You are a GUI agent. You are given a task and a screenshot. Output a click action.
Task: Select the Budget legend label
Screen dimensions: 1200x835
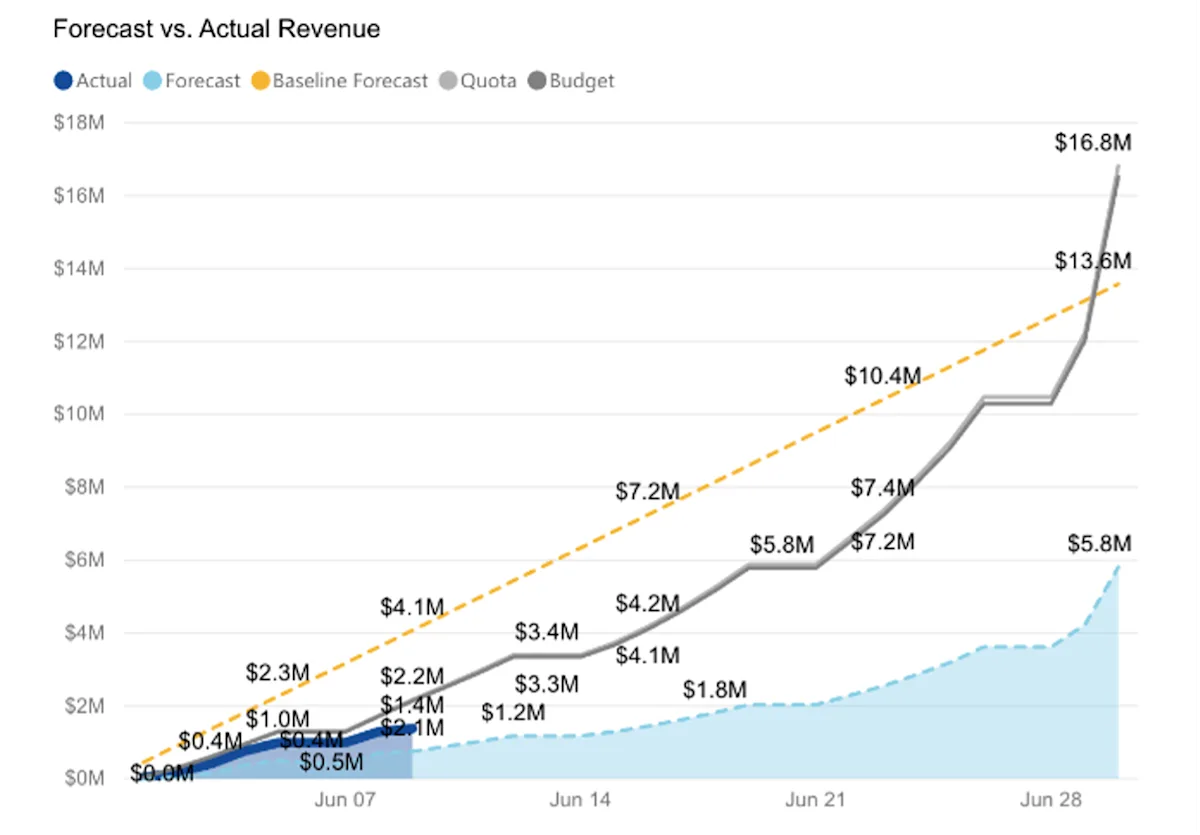(582, 81)
